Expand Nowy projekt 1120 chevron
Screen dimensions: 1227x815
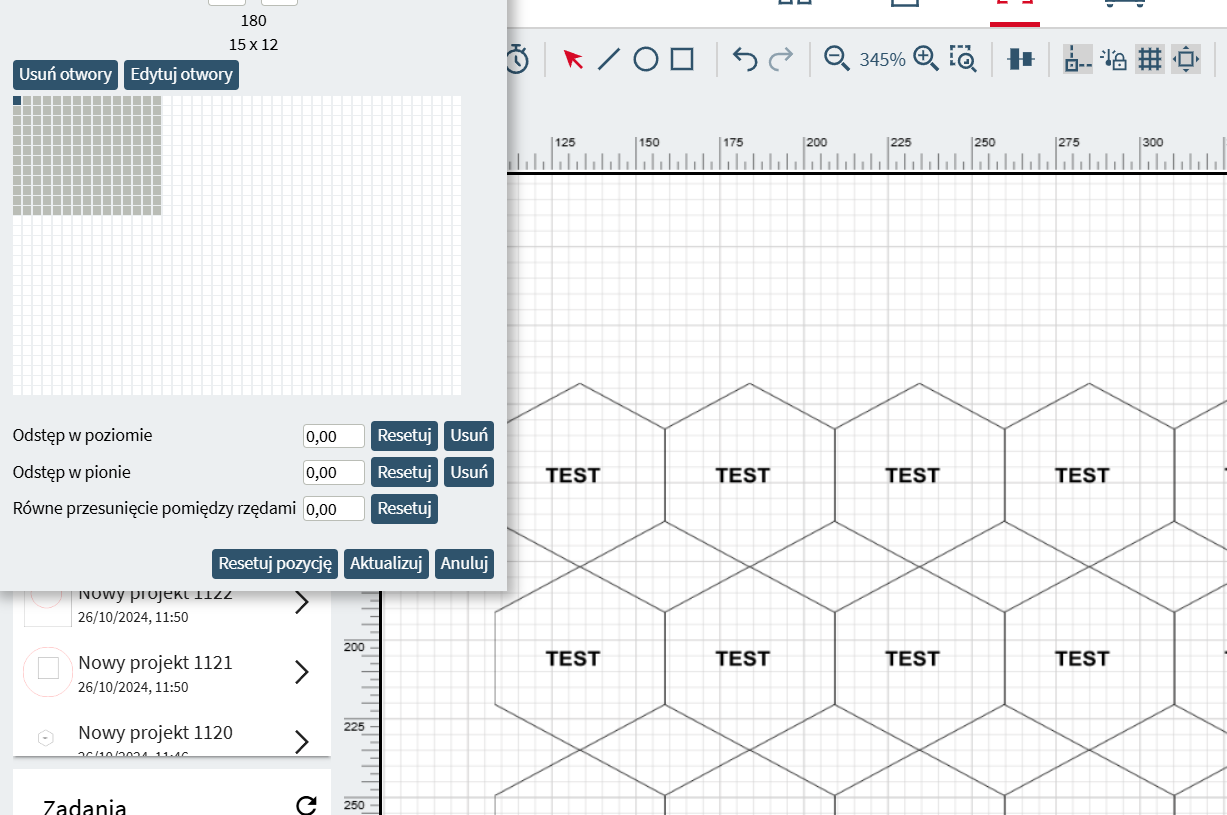click(x=302, y=742)
